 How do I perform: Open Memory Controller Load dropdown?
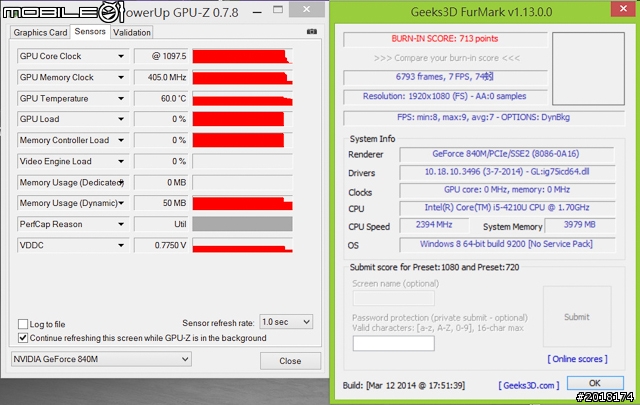pos(121,140)
